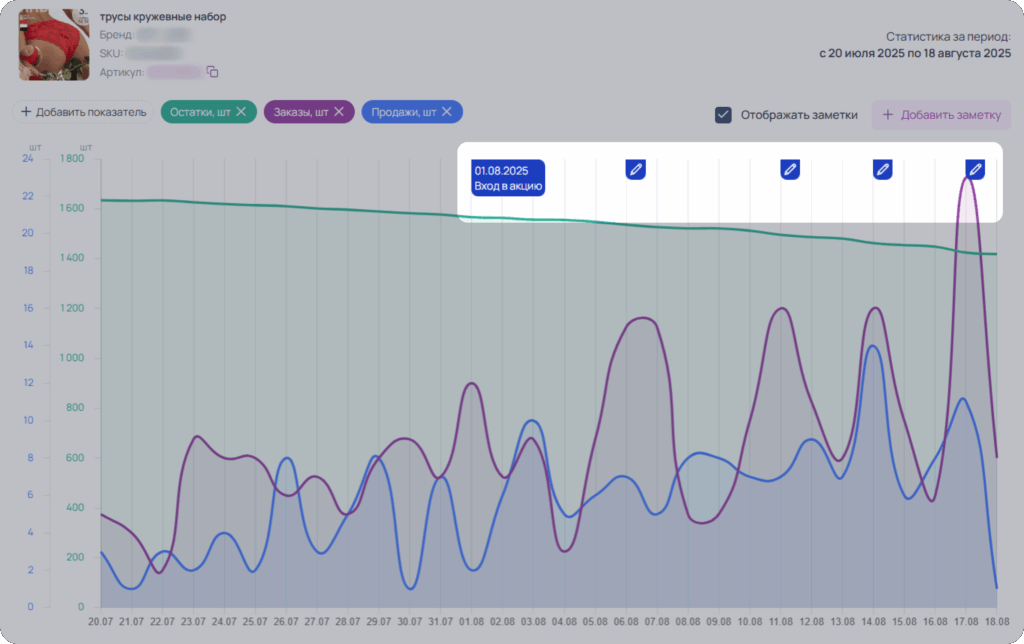Copy the article number with copy icon

point(212,72)
